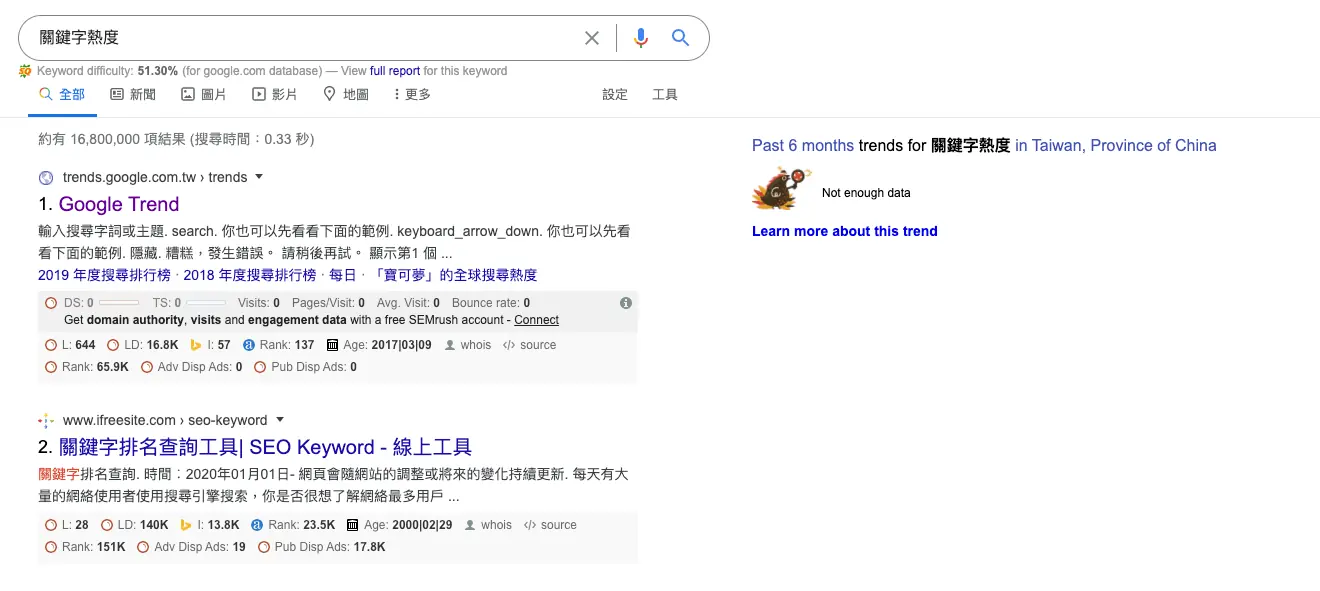Open the 更多 menu

coord(412,94)
